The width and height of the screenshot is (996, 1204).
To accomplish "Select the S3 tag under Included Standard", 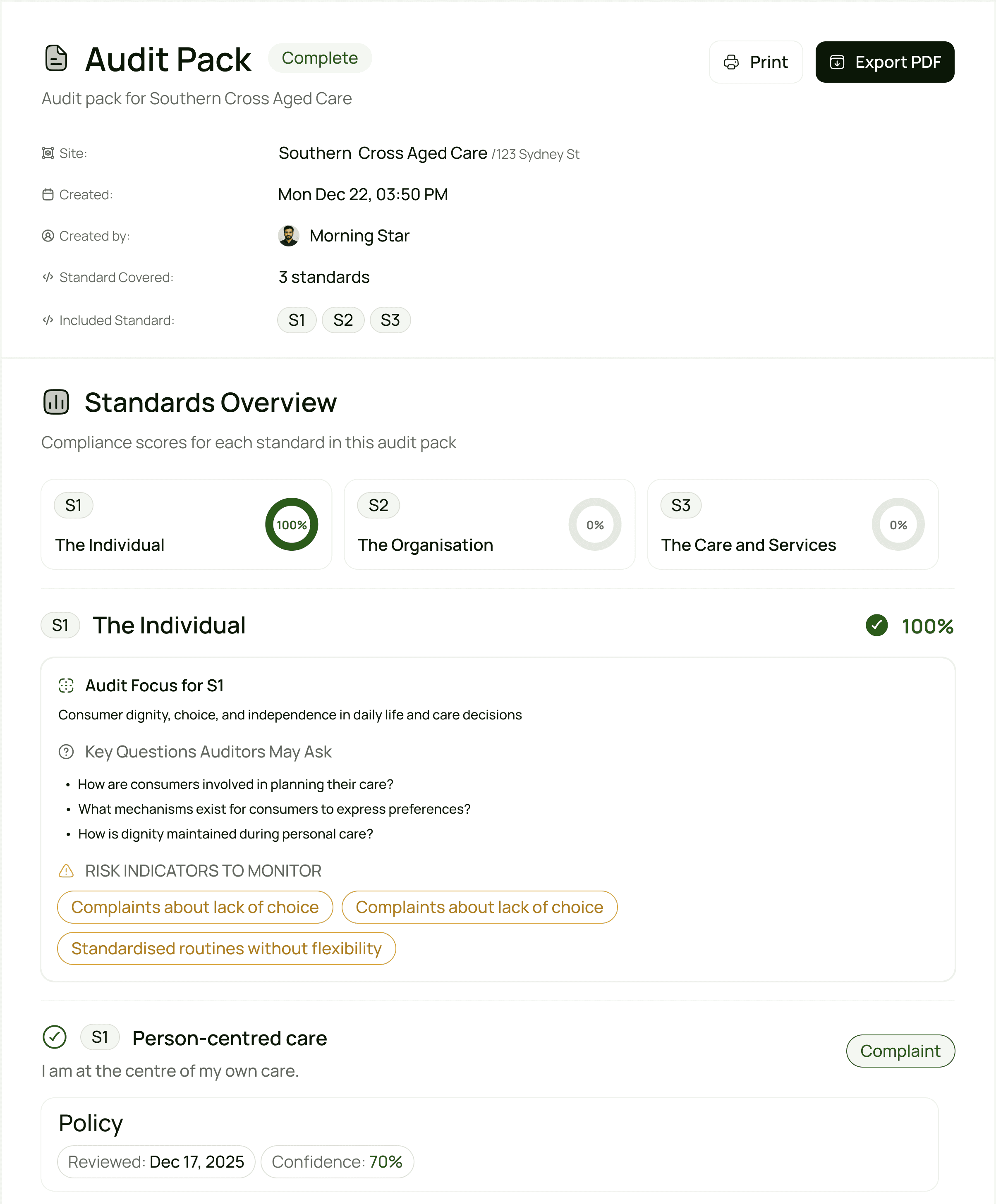I will coord(390,320).
